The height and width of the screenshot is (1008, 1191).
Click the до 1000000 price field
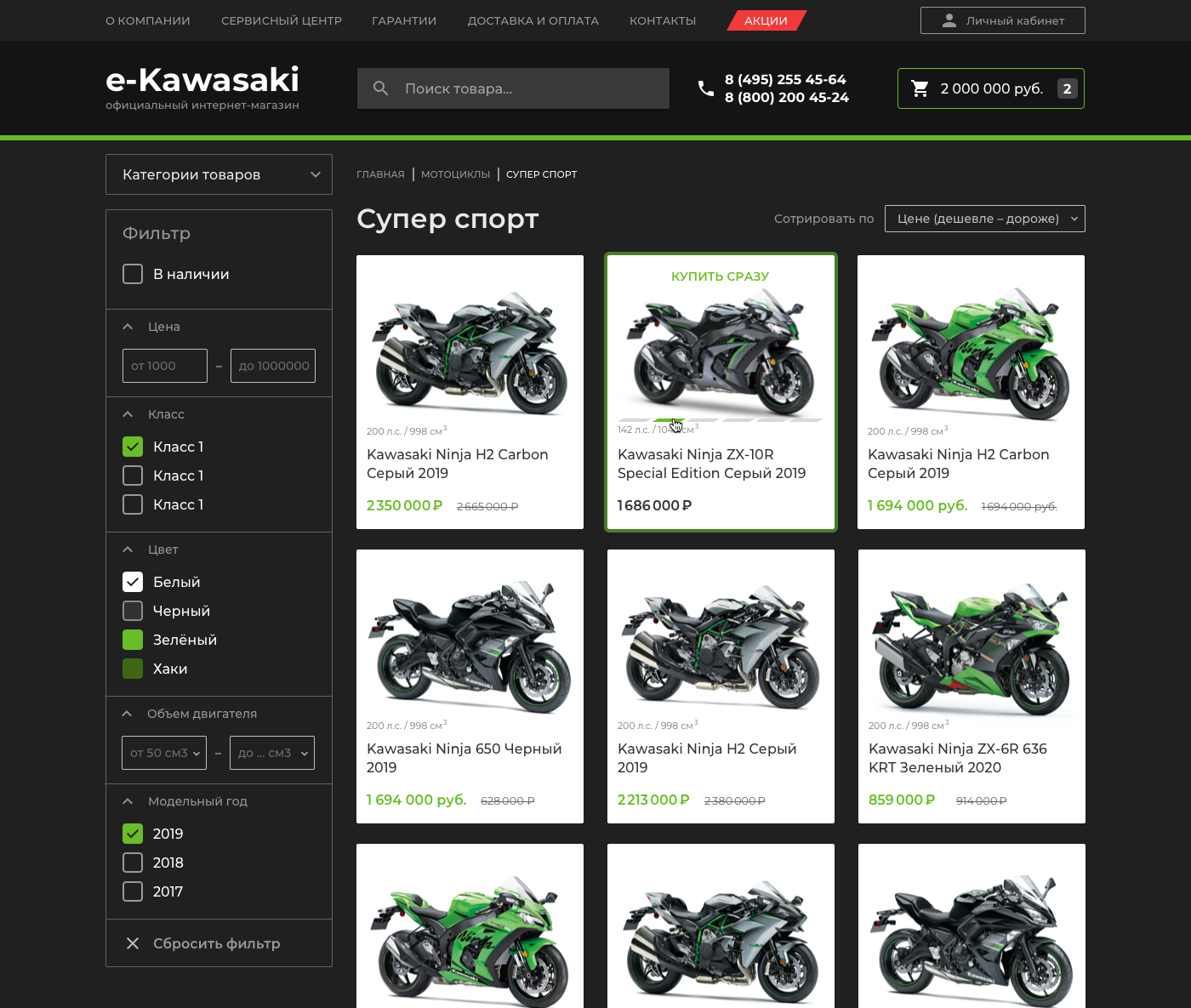click(x=273, y=366)
